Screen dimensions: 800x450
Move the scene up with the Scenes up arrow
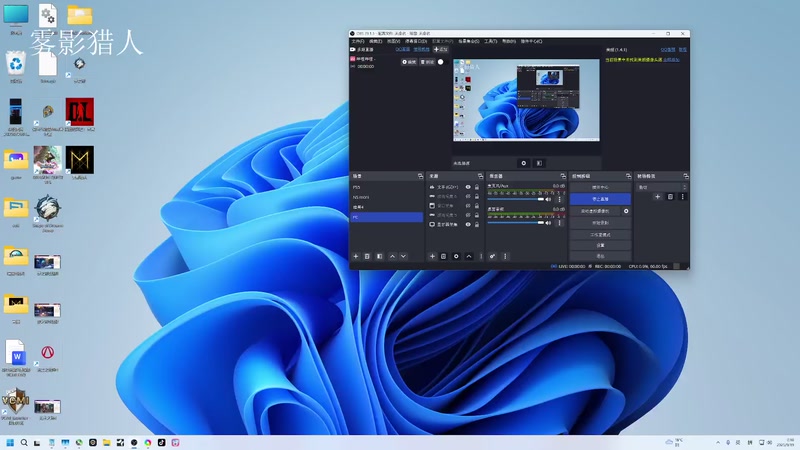(392, 256)
